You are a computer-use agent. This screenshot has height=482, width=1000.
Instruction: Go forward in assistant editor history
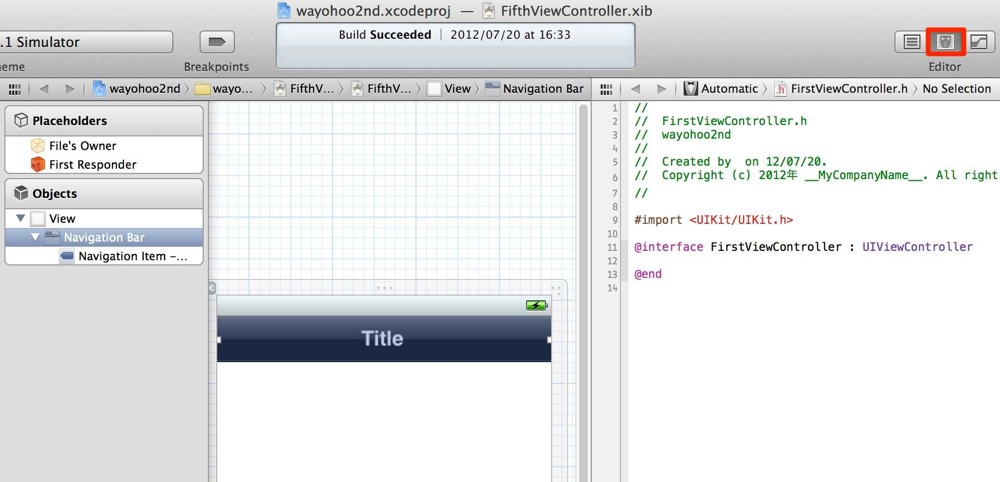tap(662, 89)
